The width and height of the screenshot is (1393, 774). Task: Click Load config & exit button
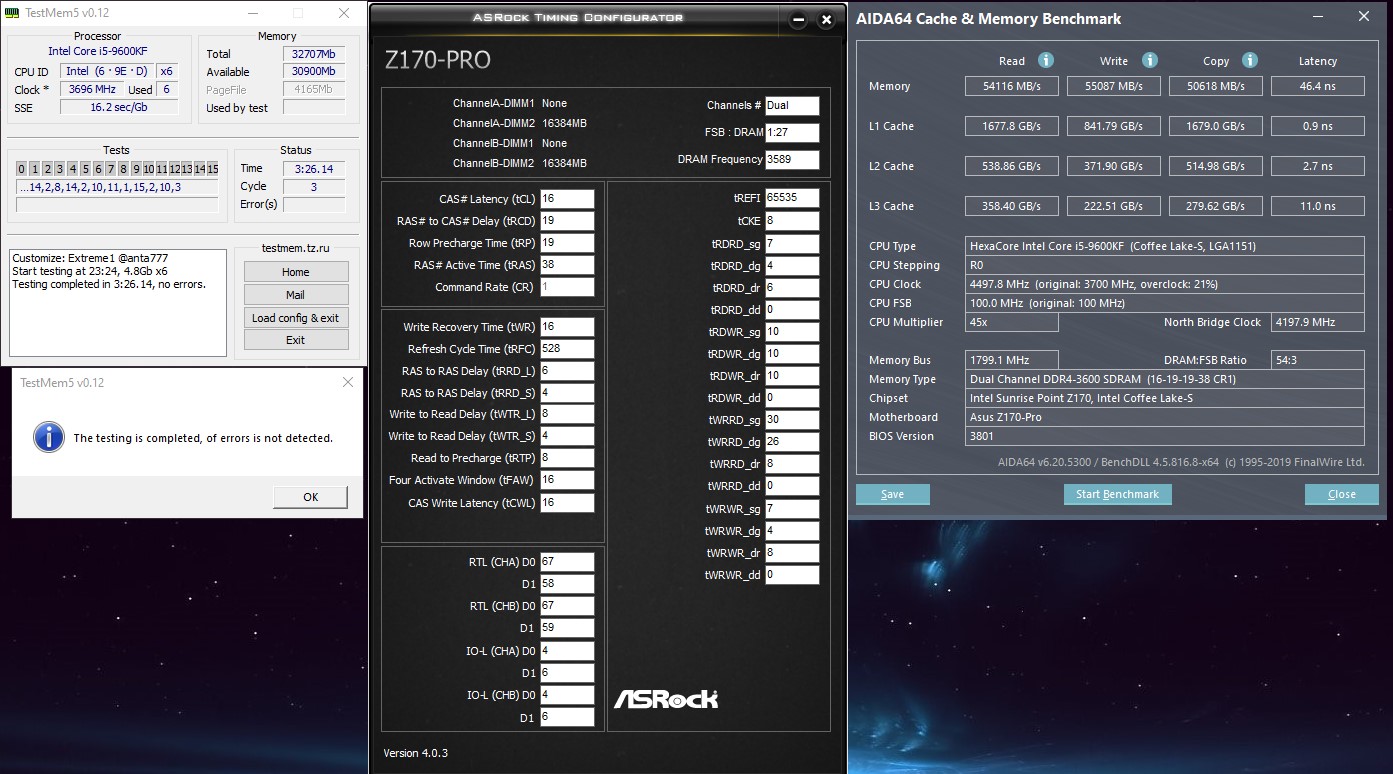pyautogui.click(x=296, y=318)
